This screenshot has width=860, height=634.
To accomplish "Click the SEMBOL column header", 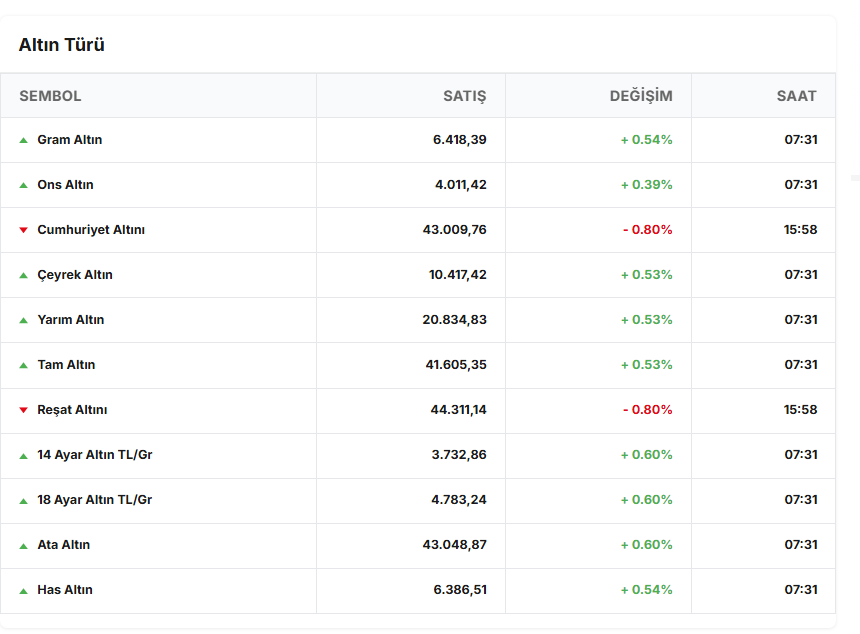I will click(50, 96).
